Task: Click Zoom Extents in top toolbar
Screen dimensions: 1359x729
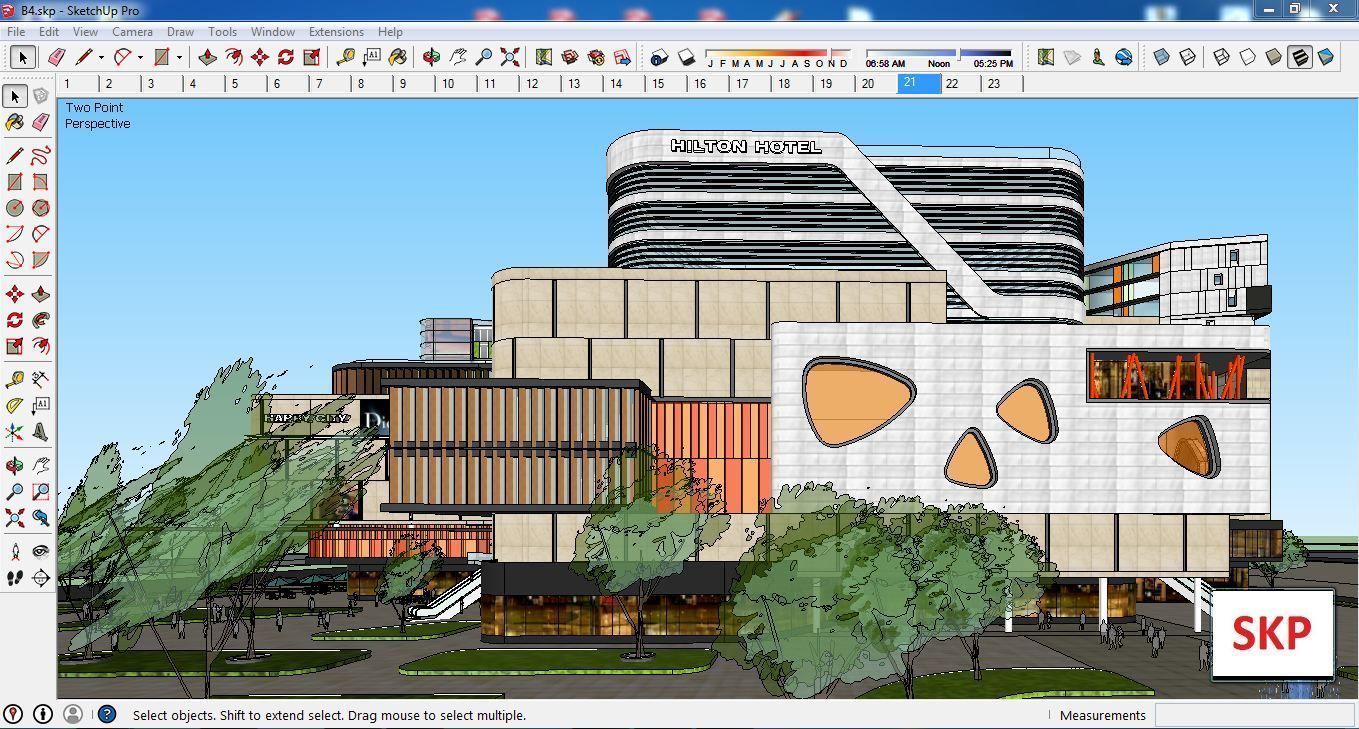Action: coord(510,57)
